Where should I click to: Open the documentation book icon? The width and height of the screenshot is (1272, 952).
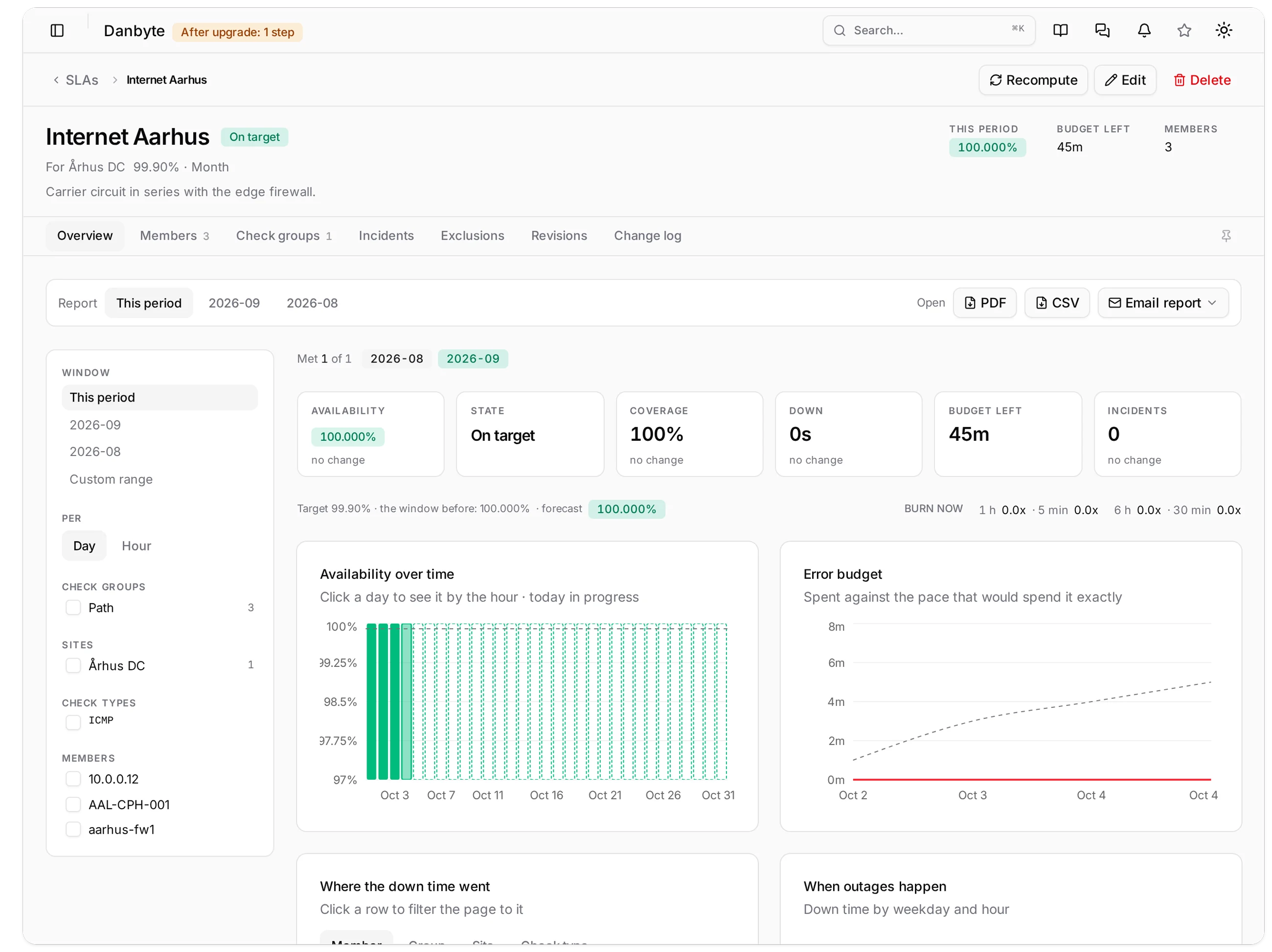[x=1060, y=30]
